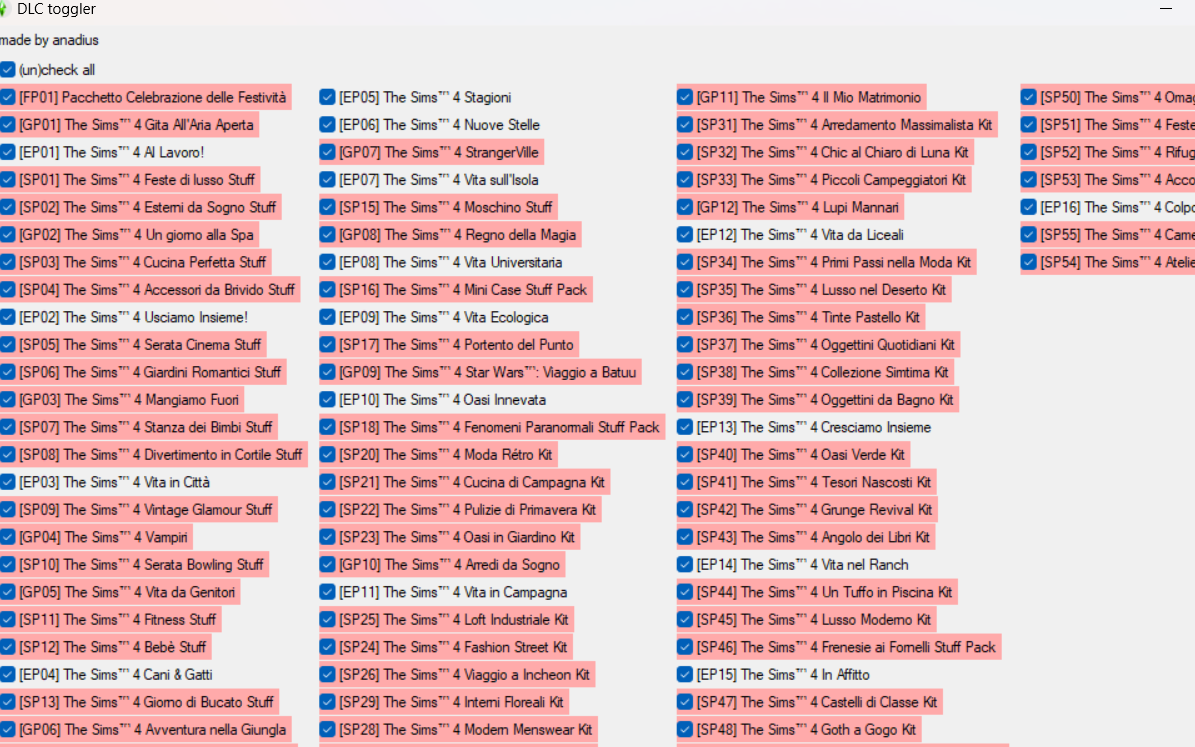
Task: Toggle EP12 Vita da Liceali
Action: pyautogui.click(x=684, y=234)
